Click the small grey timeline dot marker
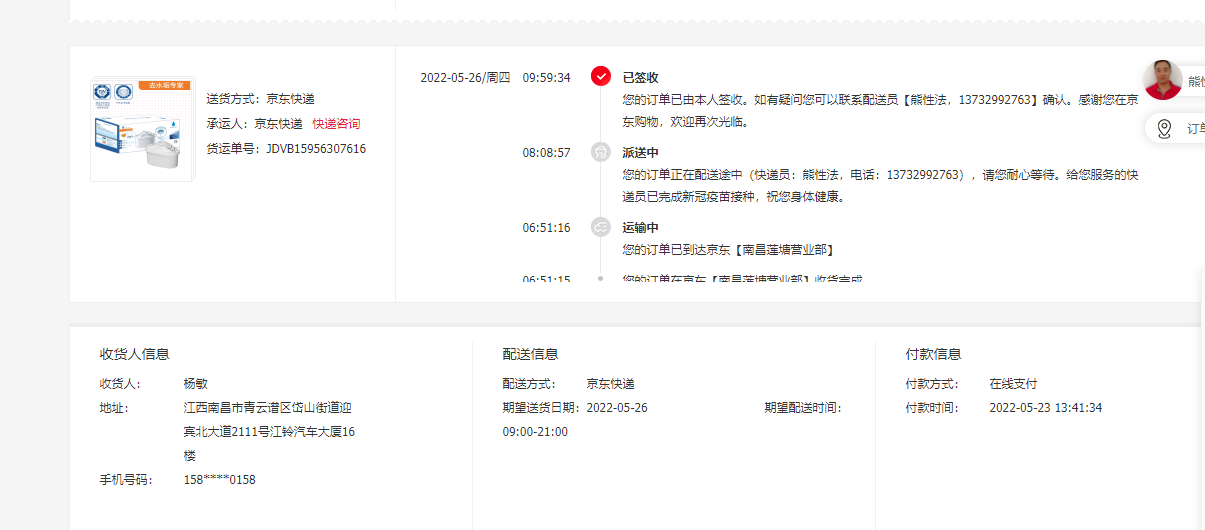The width and height of the screenshot is (1205, 530). click(600, 278)
